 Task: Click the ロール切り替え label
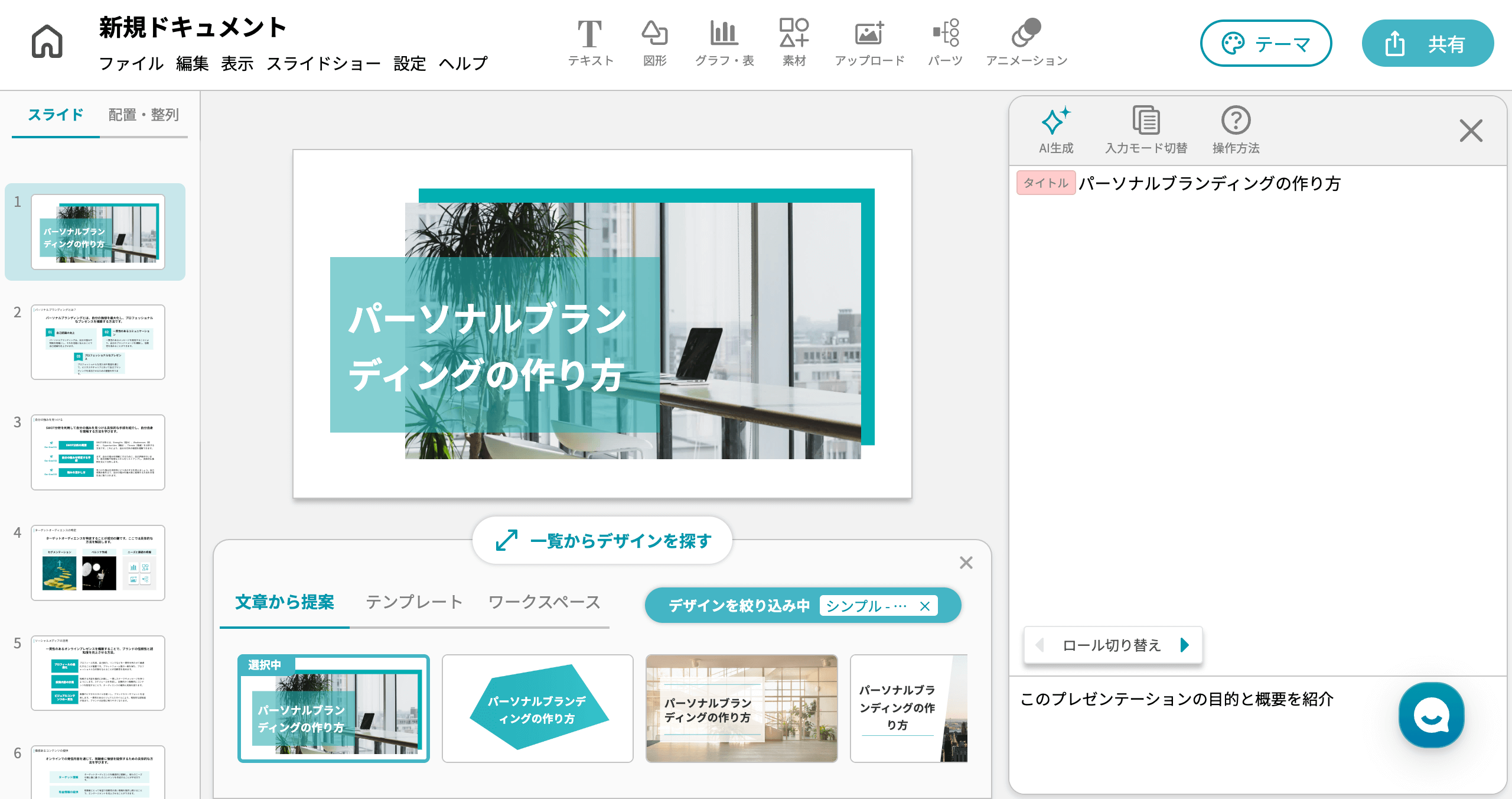click(1112, 645)
